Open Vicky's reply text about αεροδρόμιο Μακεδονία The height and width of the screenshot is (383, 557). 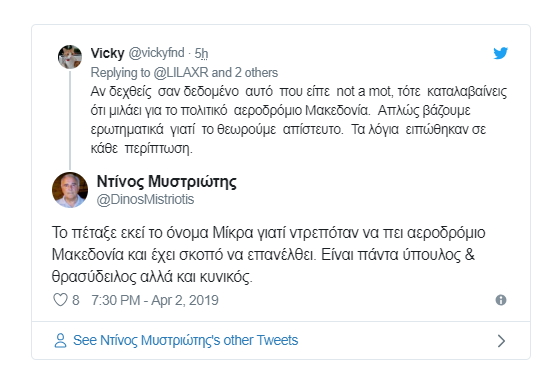point(298,120)
